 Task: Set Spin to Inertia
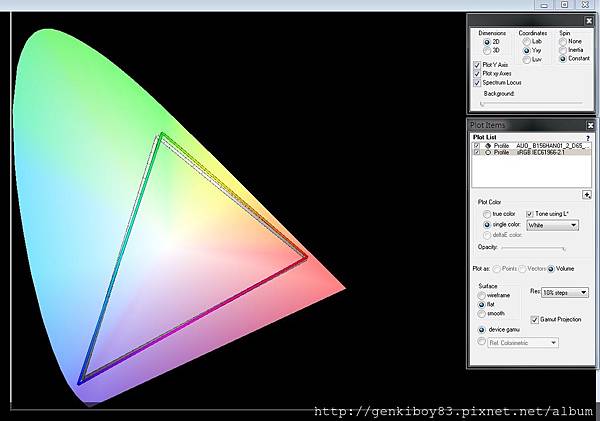pos(563,50)
